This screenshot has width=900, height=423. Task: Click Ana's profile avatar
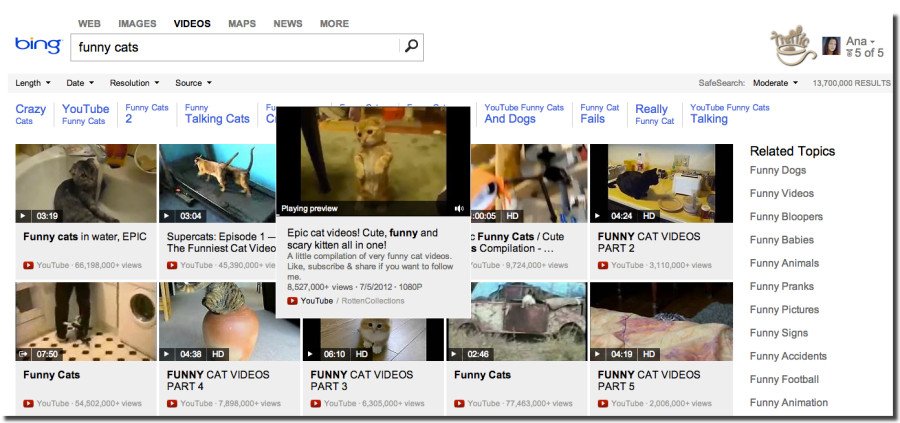pyautogui.click(x=831, y=46)
